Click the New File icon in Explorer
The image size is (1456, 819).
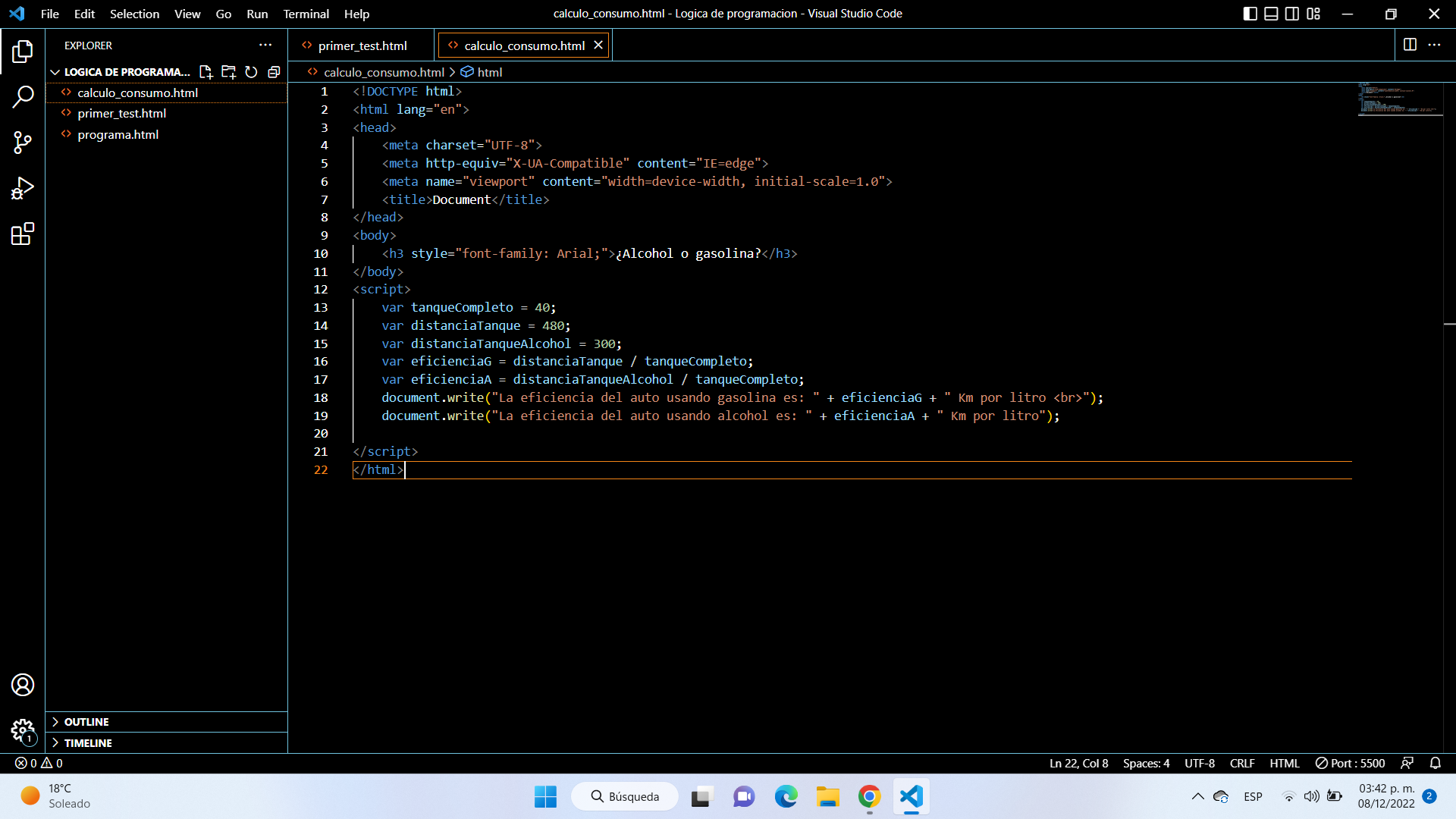point(206,72)
